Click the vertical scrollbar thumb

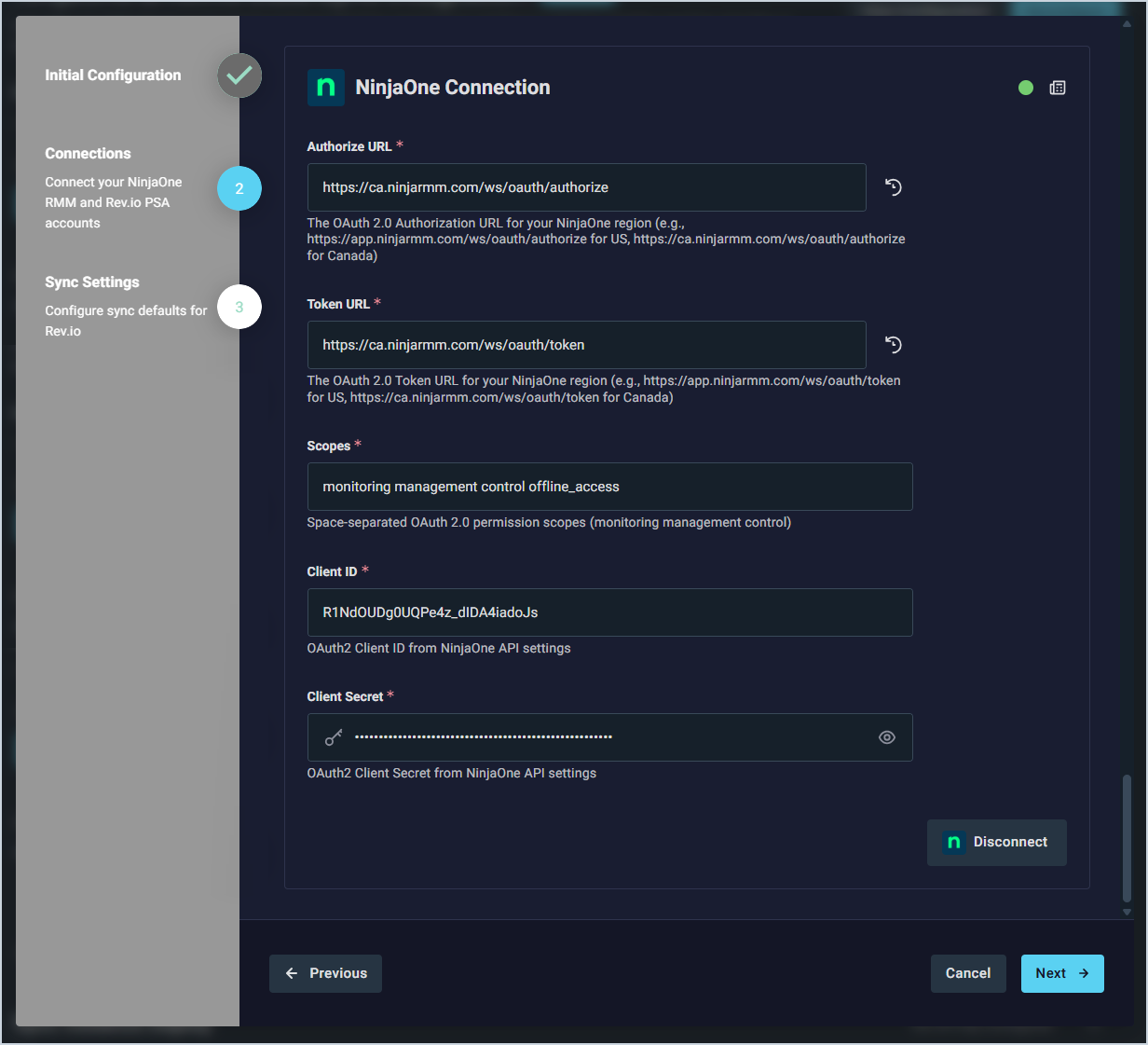[1127, 838]
